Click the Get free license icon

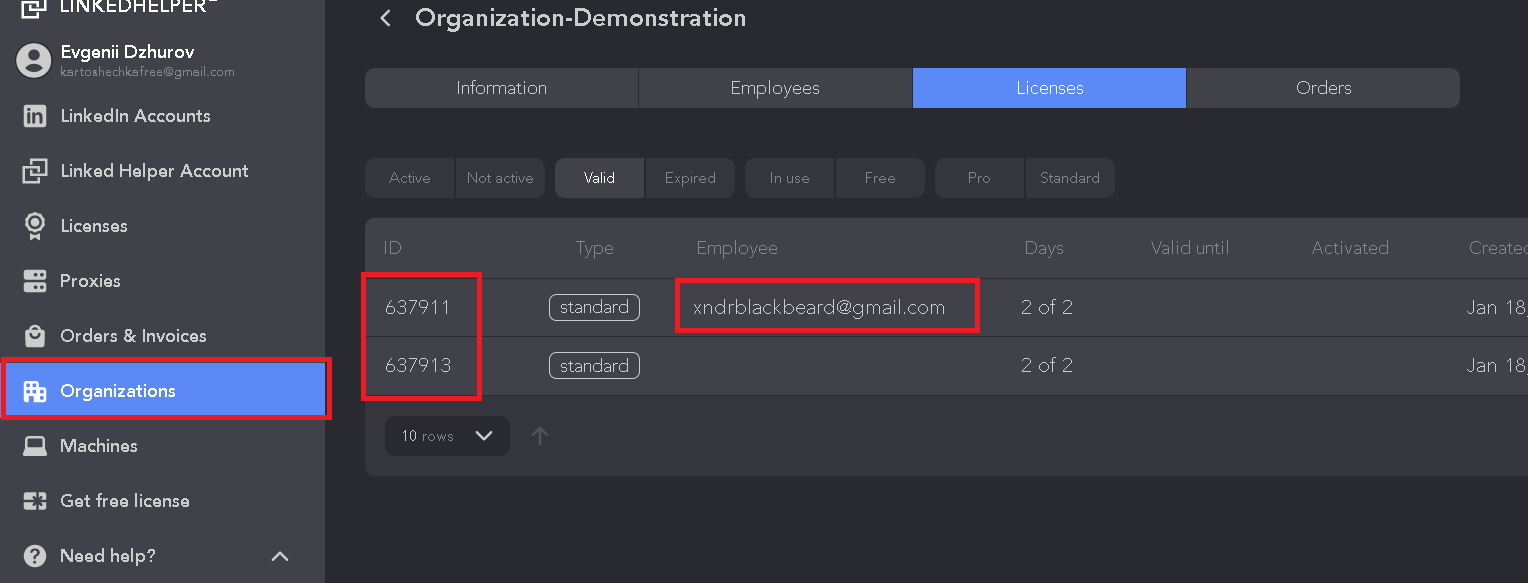(34, 501)
